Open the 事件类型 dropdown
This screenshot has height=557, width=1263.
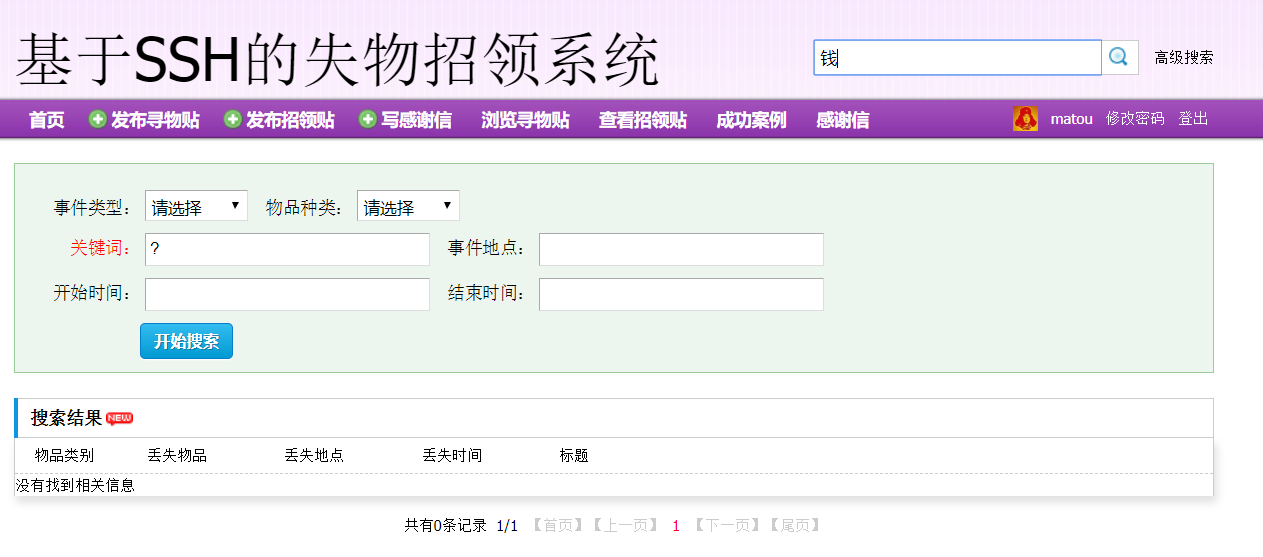pyautogui.click(x=196, y=206)
